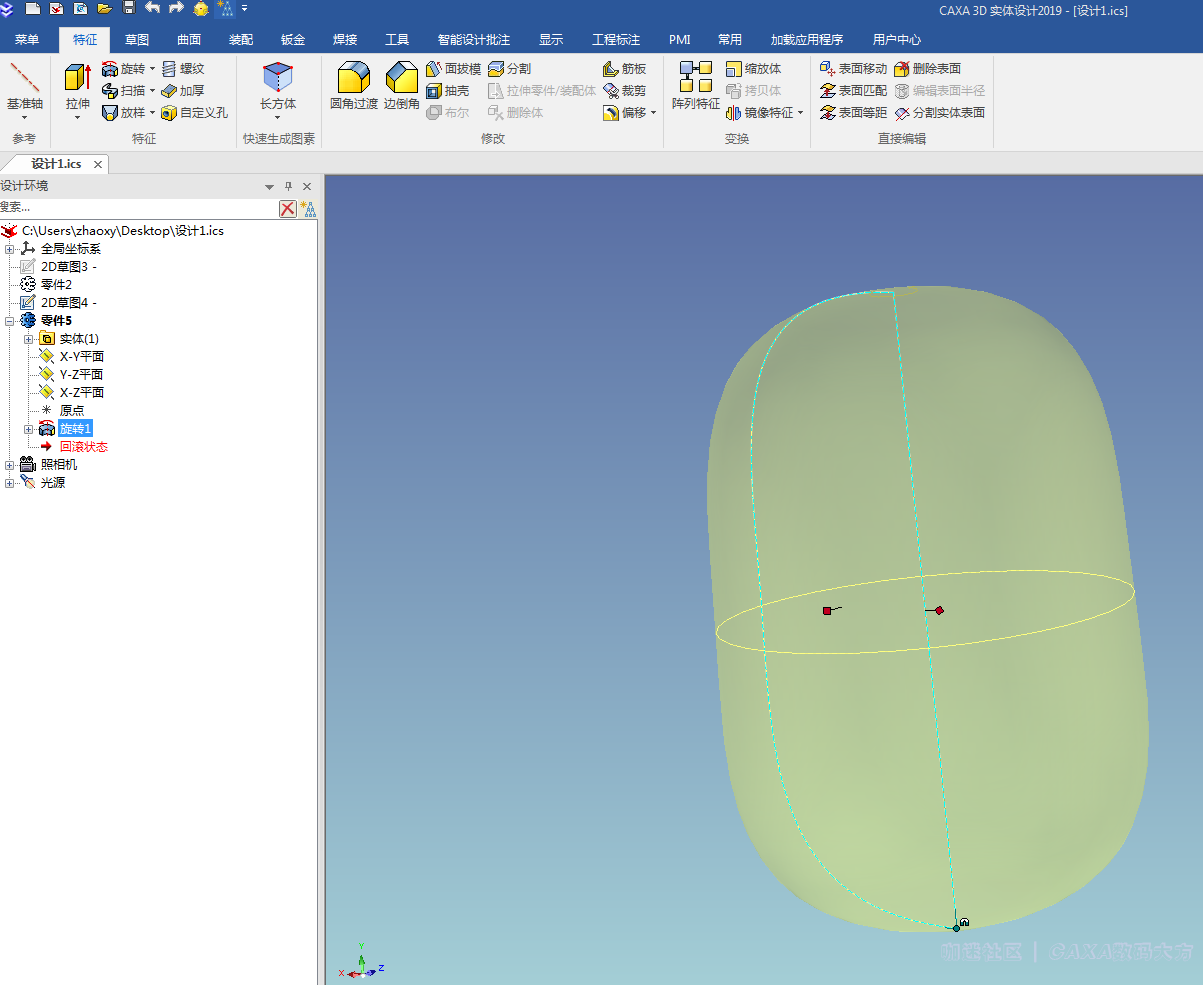
Task: Close the 设计1.ics document tab
Action: (x=98, y=164)
